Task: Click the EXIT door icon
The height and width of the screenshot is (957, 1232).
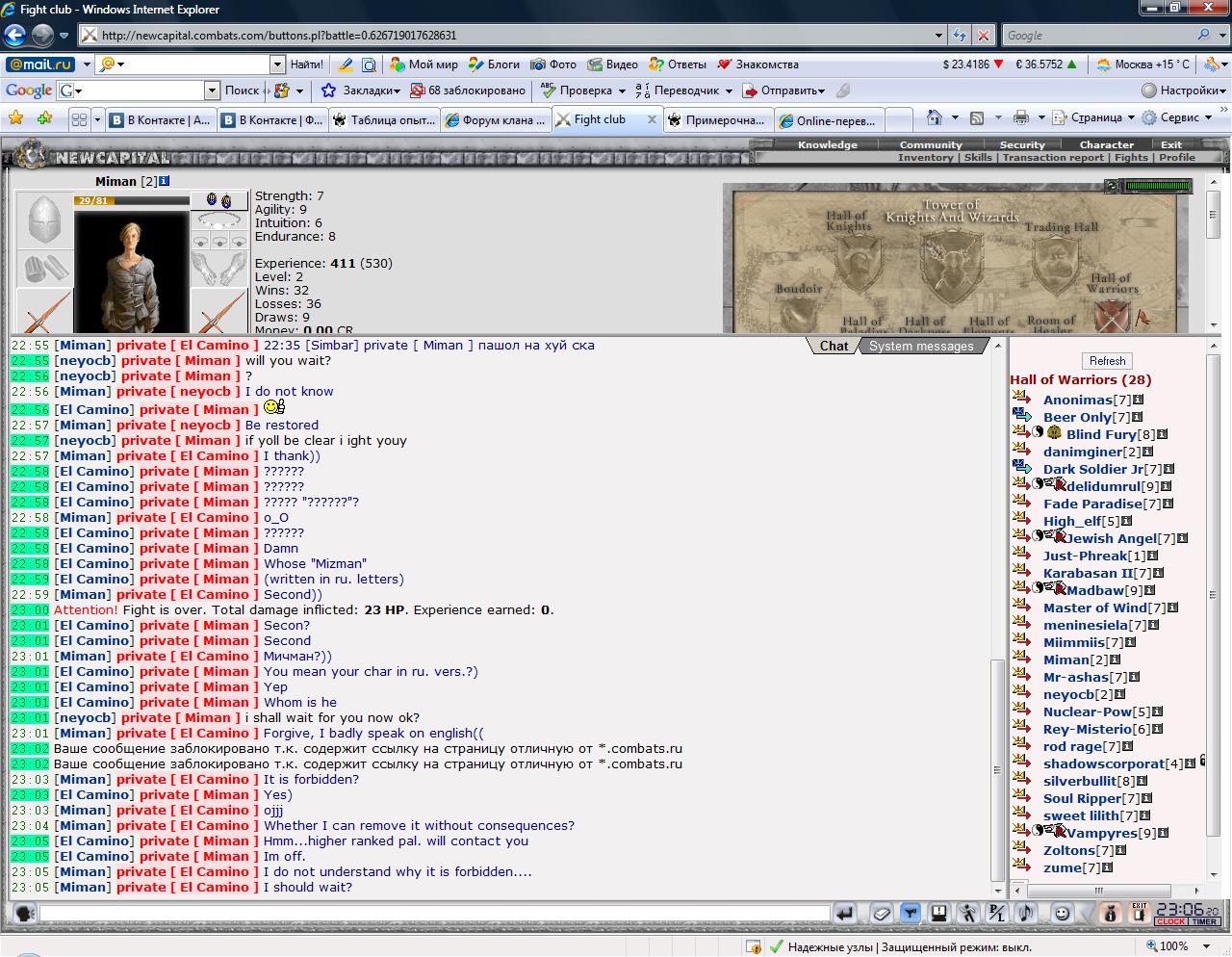Action: pos(1140,913)
